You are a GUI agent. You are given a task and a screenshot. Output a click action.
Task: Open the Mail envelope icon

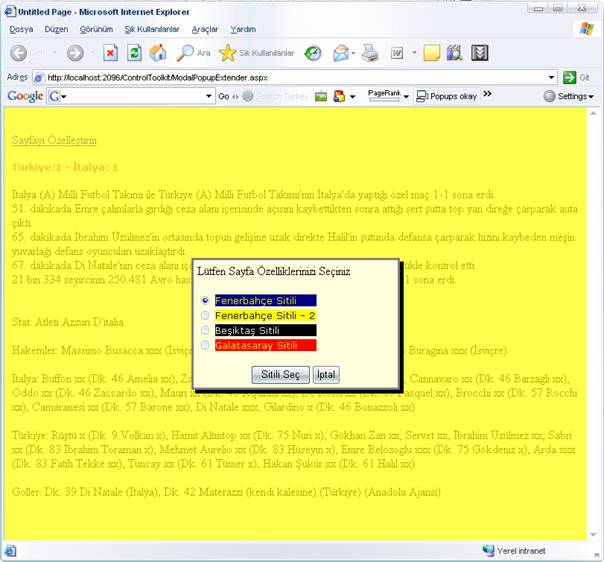pyautogui.click(x=341, y=53)
